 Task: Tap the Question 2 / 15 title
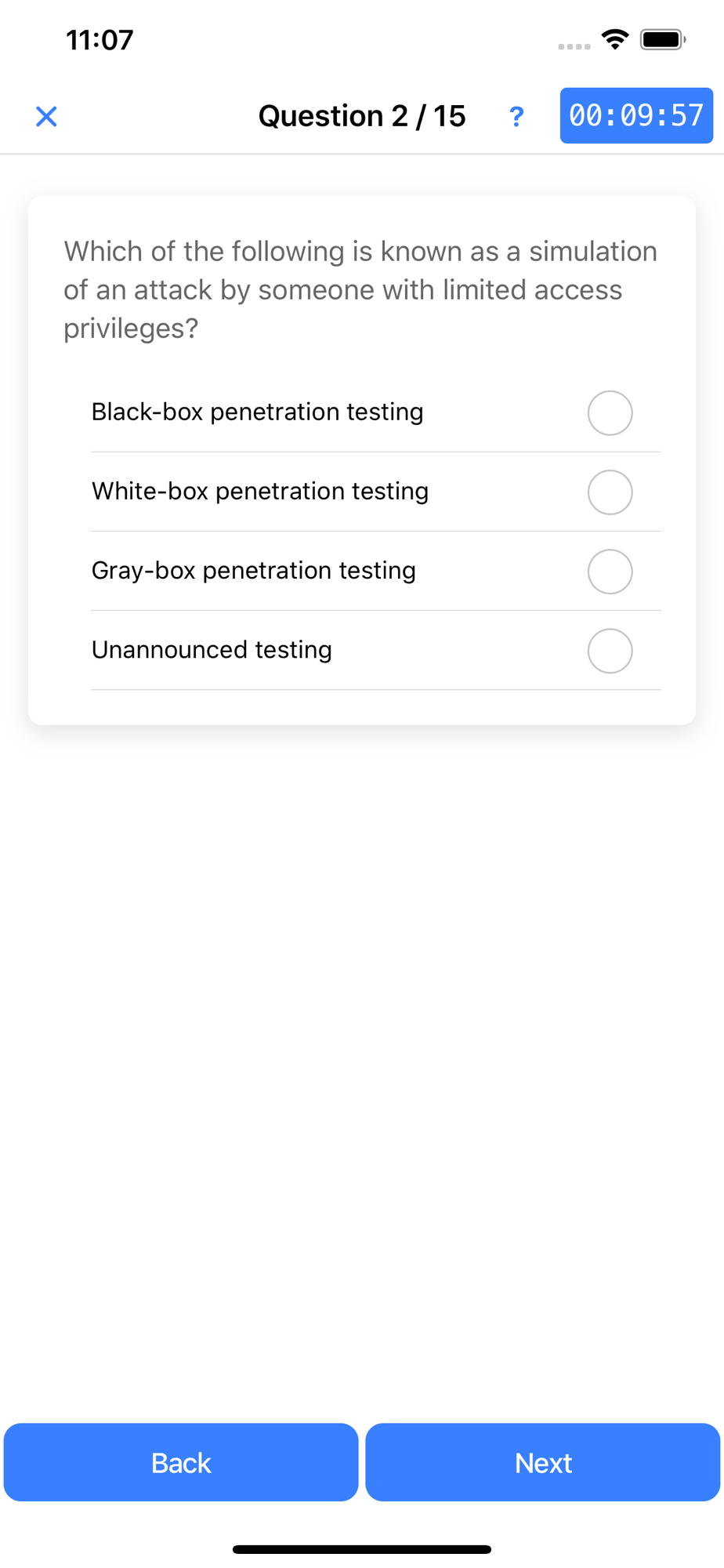[x=362, y=116]
